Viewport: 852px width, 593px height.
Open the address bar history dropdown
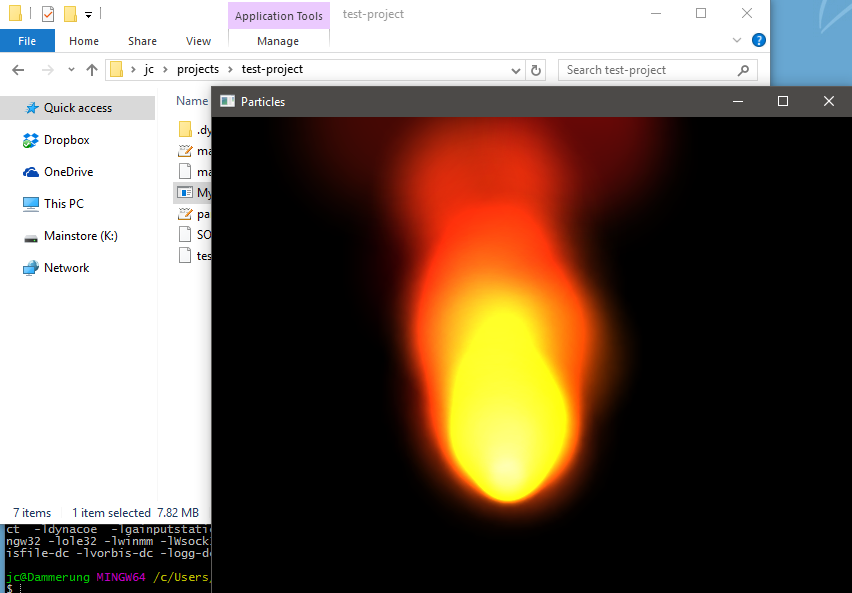click(516, 70)
